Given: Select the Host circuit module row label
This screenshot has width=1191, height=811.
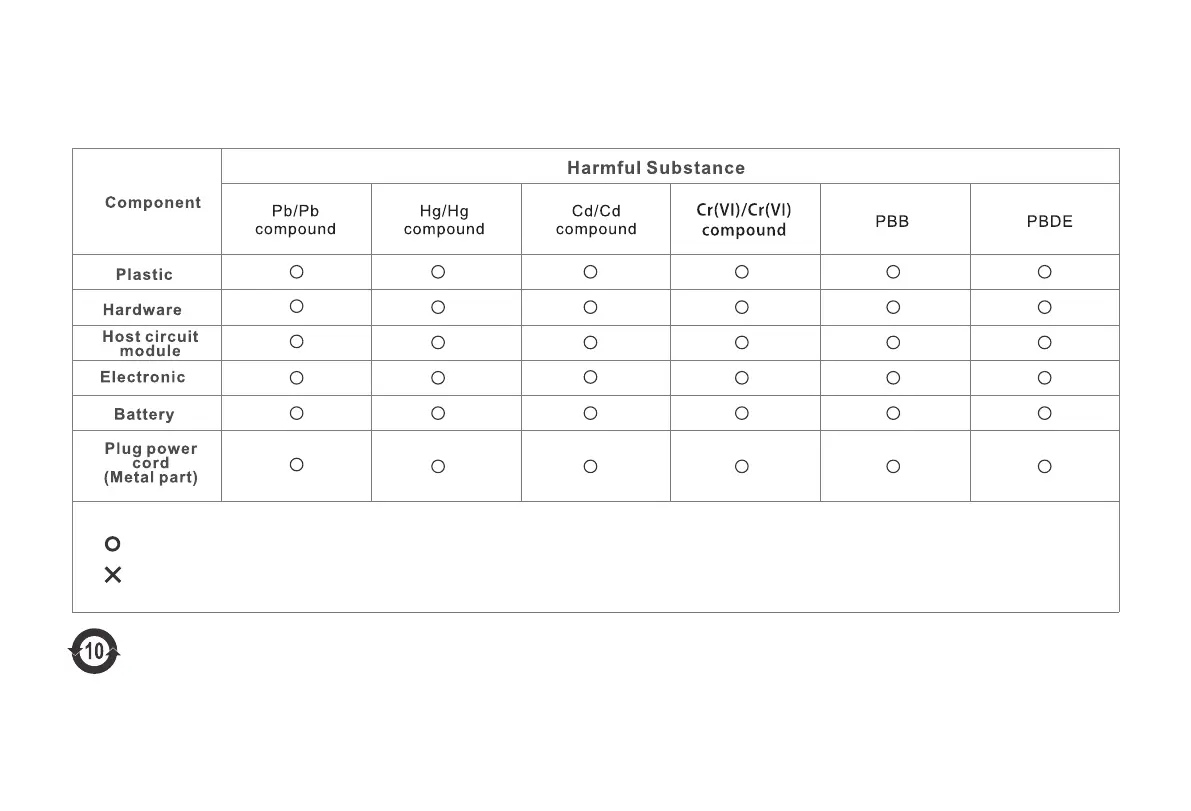Looking at the screenshot, I should pos(150,344).
